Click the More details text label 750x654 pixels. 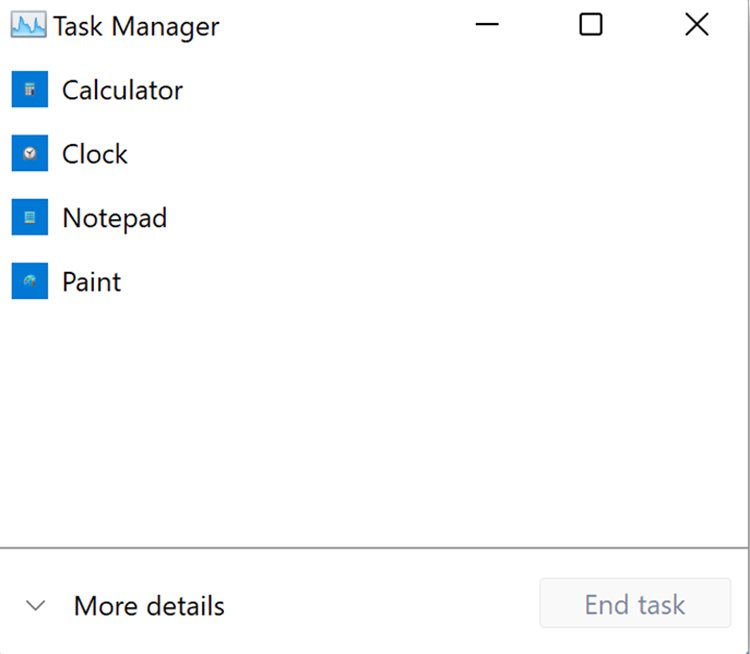click(x=149, y=606)
